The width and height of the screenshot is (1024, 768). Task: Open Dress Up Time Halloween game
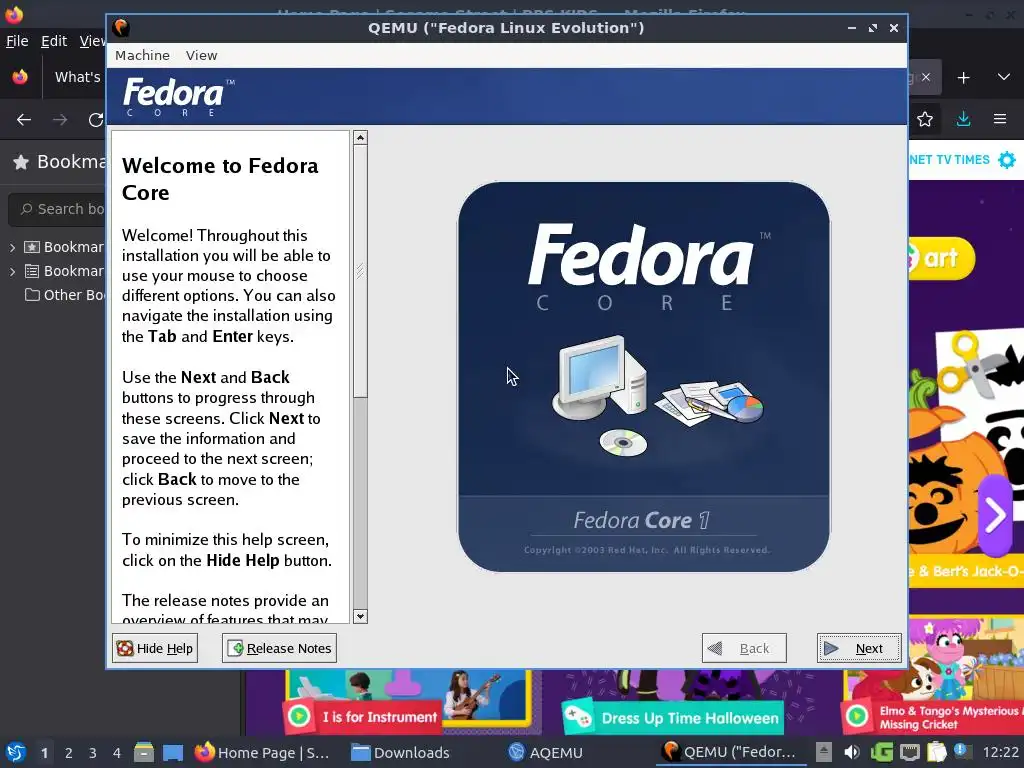pyautogui.click(x=673, y=718)
